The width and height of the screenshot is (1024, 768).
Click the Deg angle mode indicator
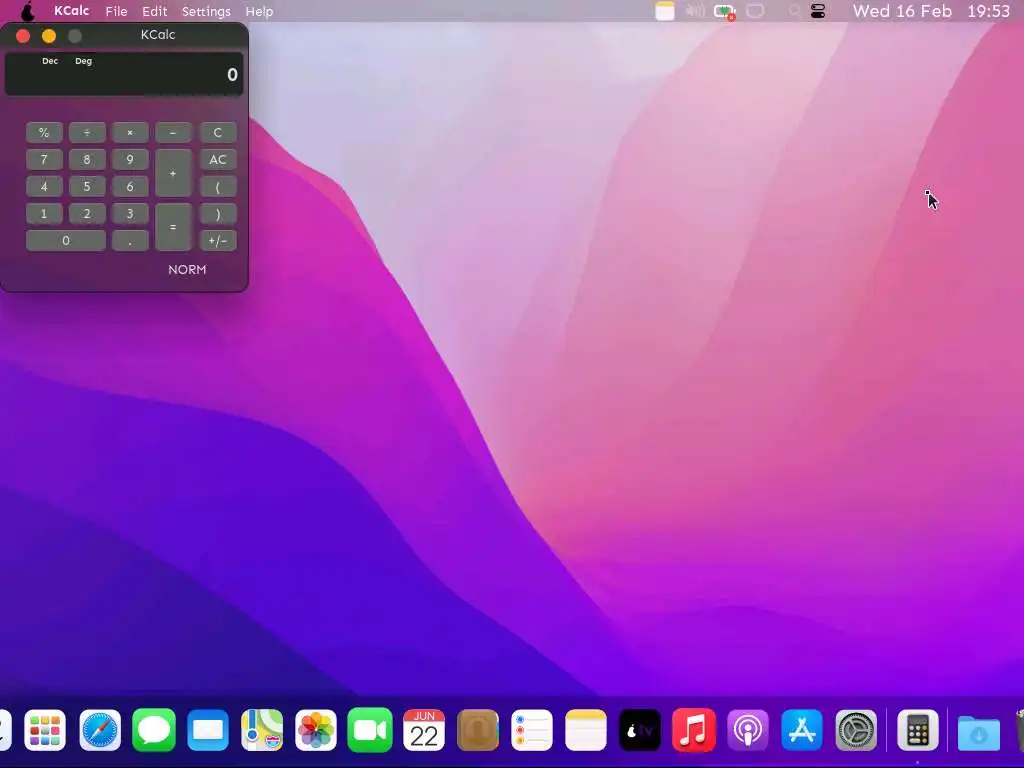point(84,61)
